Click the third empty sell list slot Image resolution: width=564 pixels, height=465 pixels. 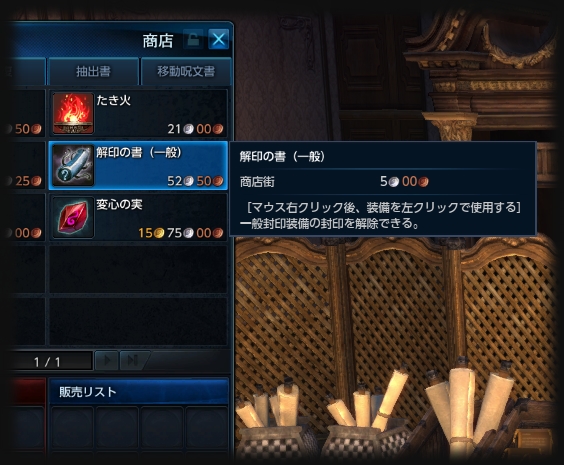click(162, 428)
